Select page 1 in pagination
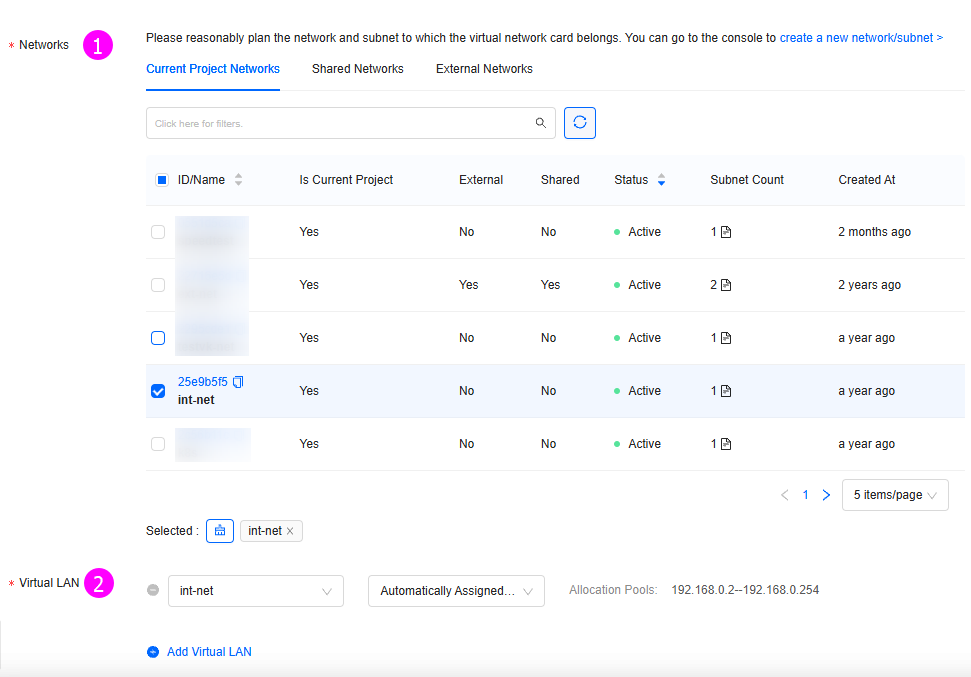This screenshot has width=971, height=677. (x=805, y=495)
